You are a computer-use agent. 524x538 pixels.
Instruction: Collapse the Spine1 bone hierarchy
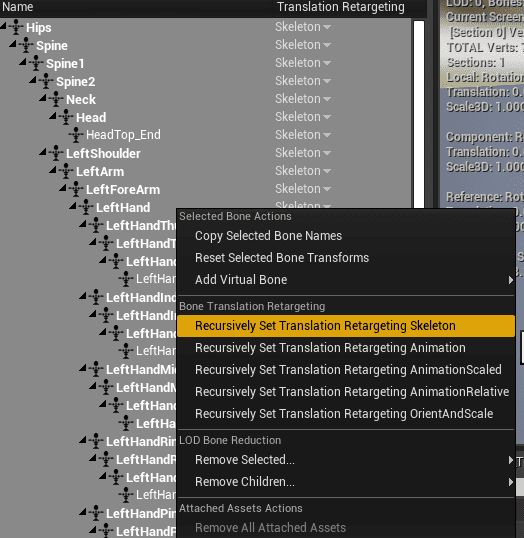(x=23, y=61)
